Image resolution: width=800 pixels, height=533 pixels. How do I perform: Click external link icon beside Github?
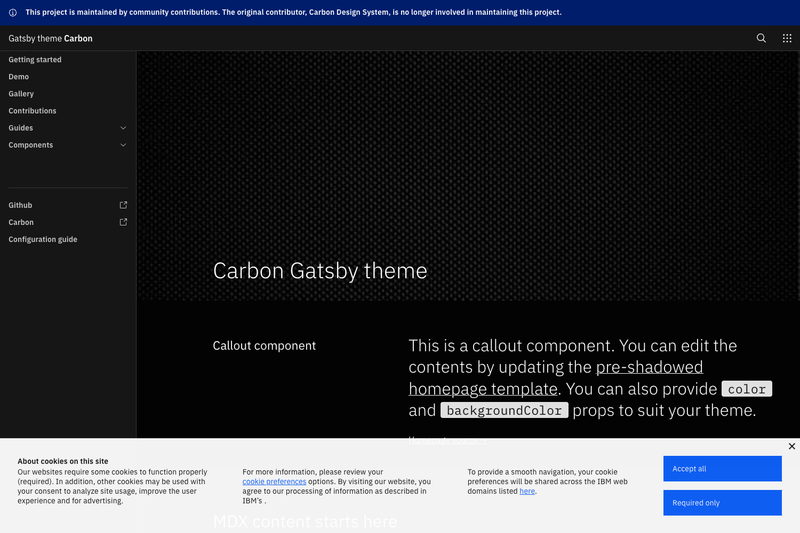click(123, 205)
